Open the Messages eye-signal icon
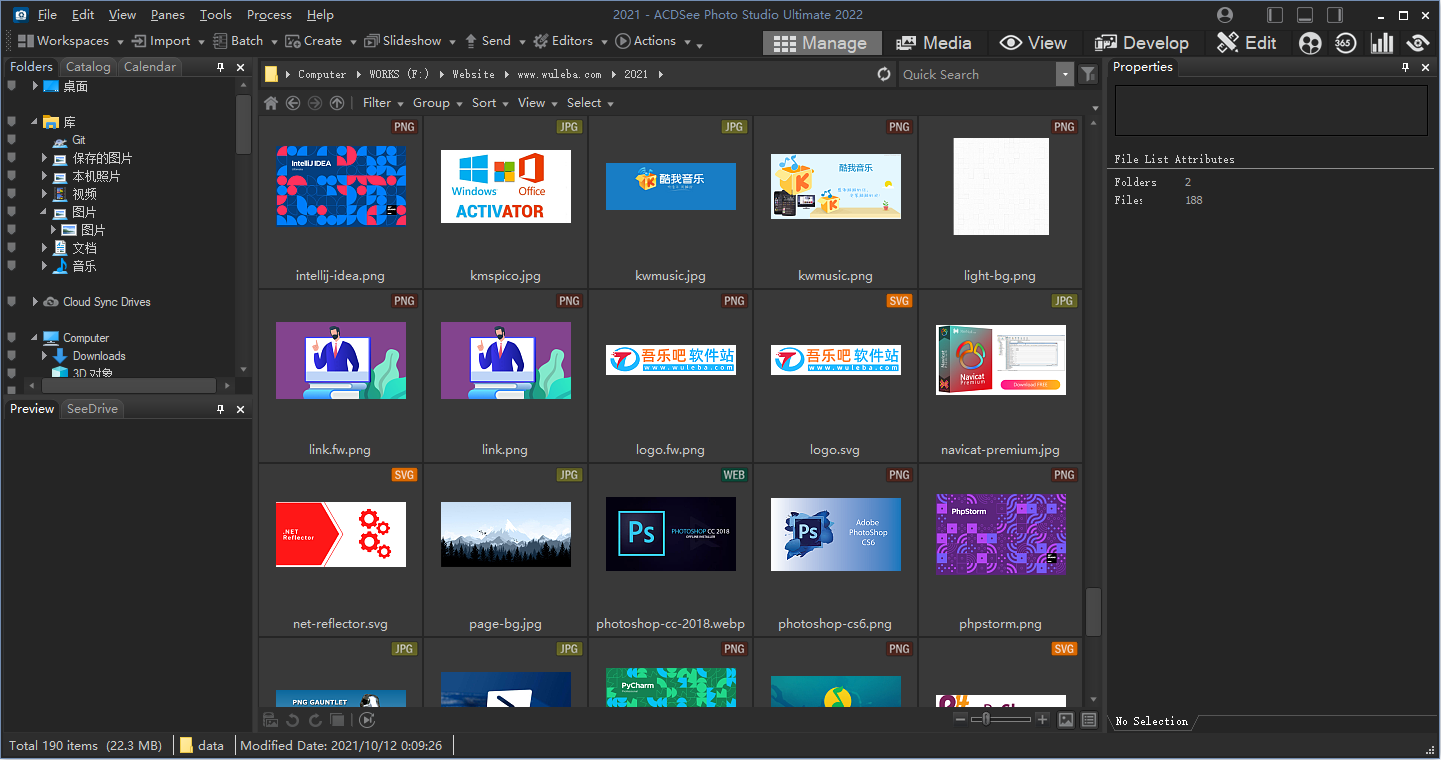Image resolution: width=1441 pixels, height=760 pixels. [1417, 43]
